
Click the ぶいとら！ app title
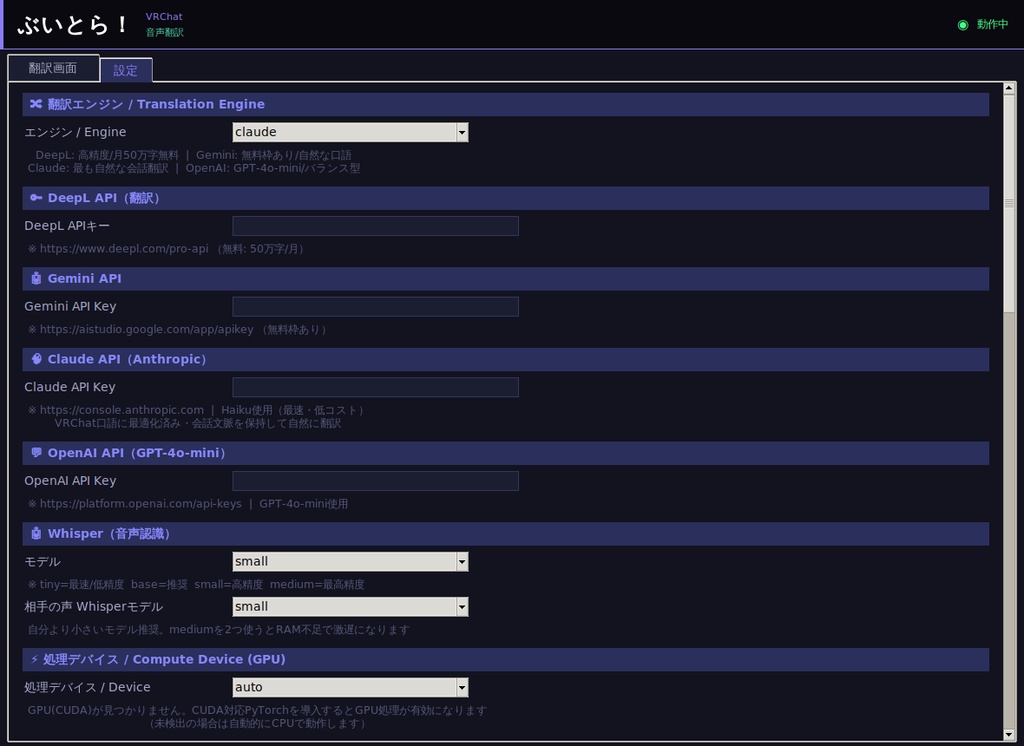click(x=72, y=25)
